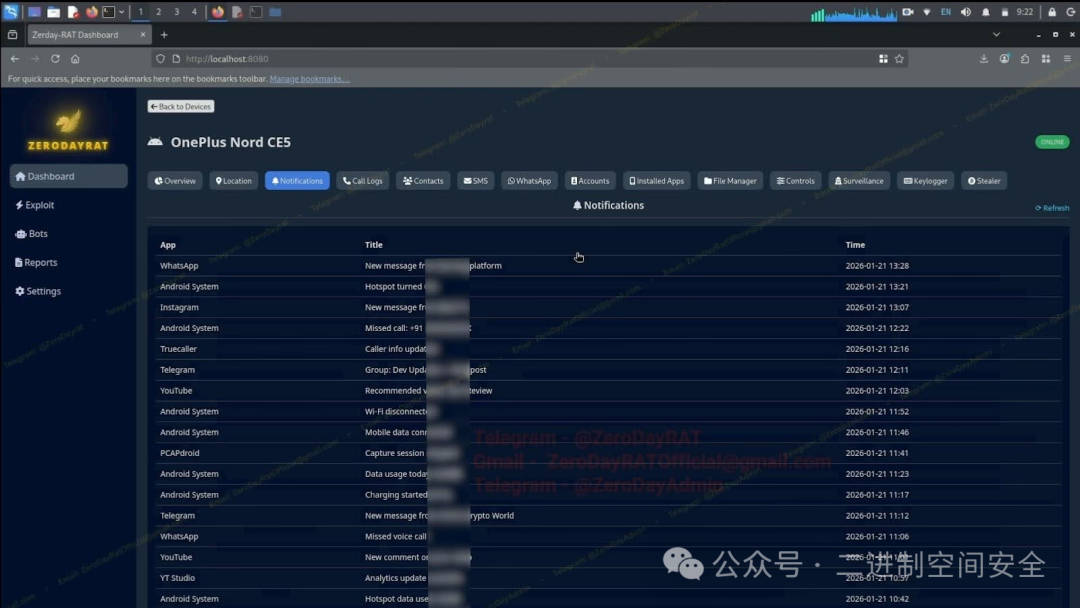Open the Stealer module
Image resolution: width=1080 pixels, height=608 pixels.
tap(984, 181)
